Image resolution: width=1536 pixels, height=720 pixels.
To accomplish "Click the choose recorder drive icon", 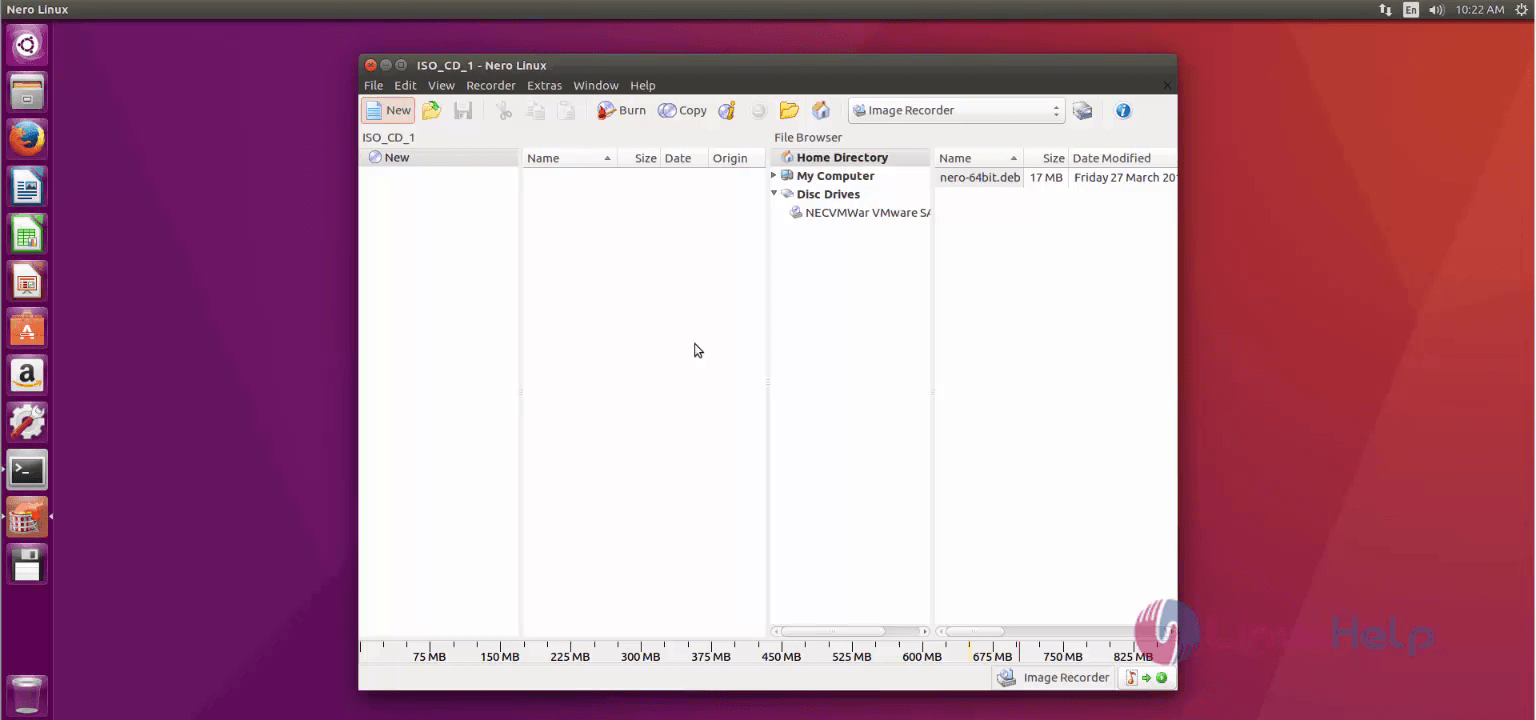I will (x=1082, y=110).
